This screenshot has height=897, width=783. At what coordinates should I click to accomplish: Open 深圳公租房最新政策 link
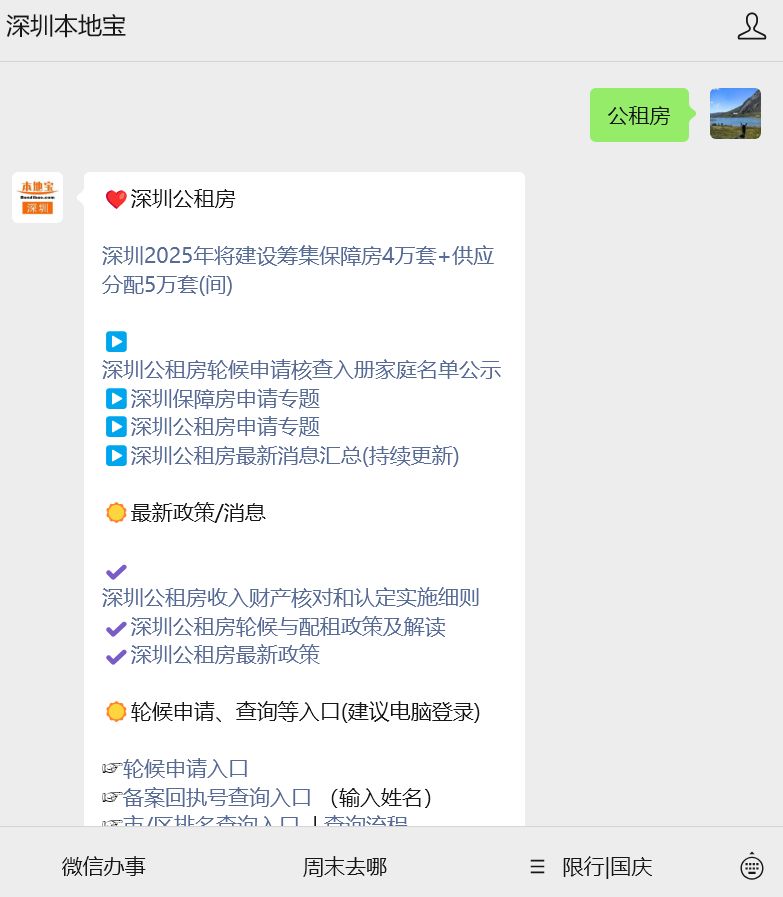[224, 655]
